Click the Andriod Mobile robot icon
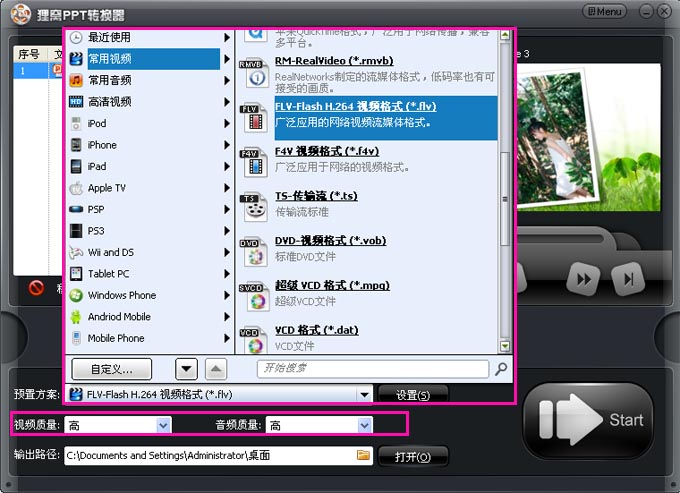The width and height of the screenshot is (680, 493). coord(76,317)
